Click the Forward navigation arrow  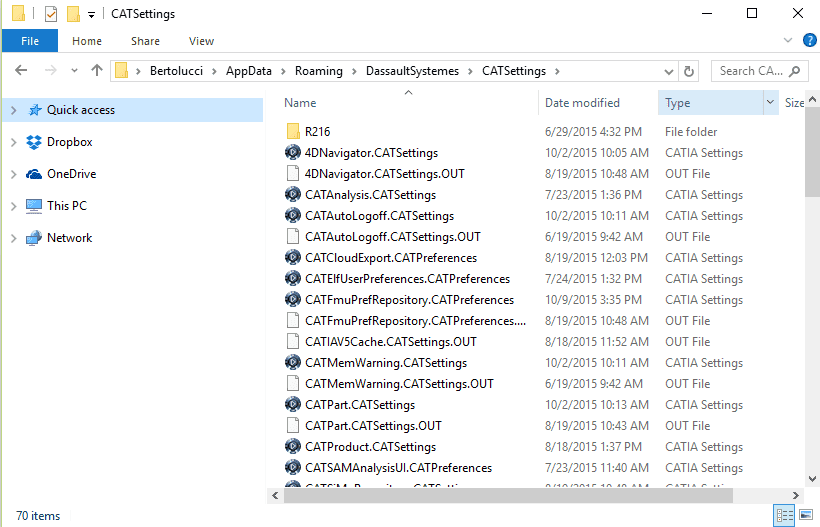tap(50, 70)
